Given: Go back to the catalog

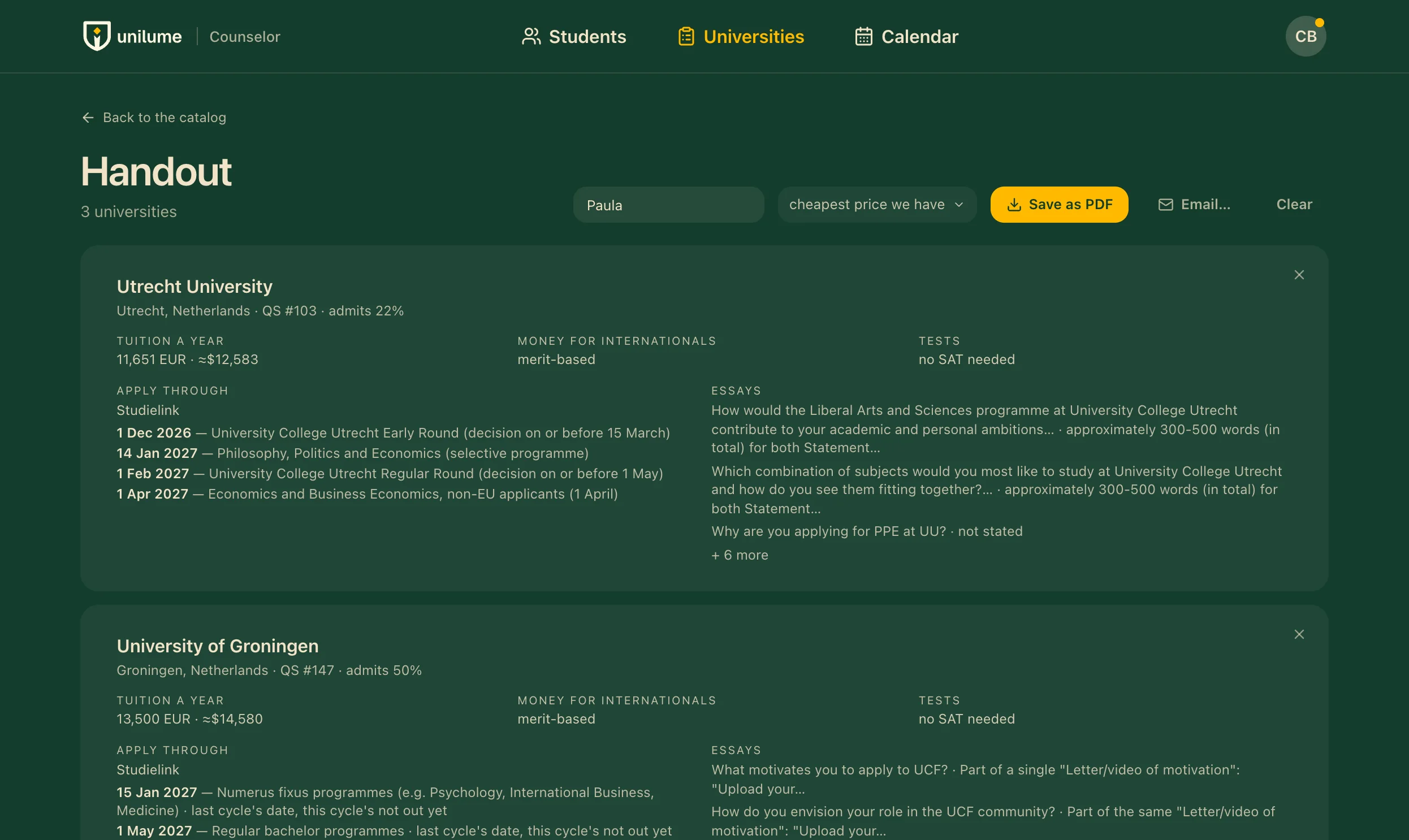Looking at the screenshot, I should (153, 117).
